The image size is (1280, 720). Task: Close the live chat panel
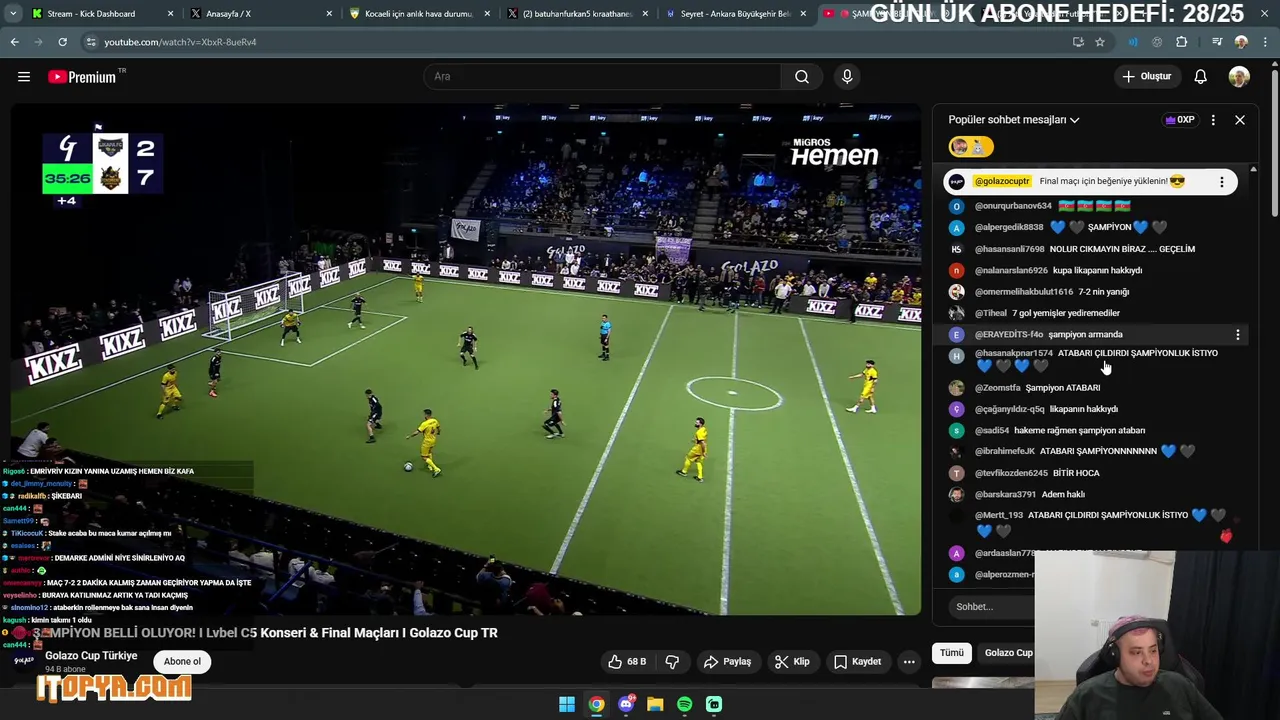[1240, 120]
